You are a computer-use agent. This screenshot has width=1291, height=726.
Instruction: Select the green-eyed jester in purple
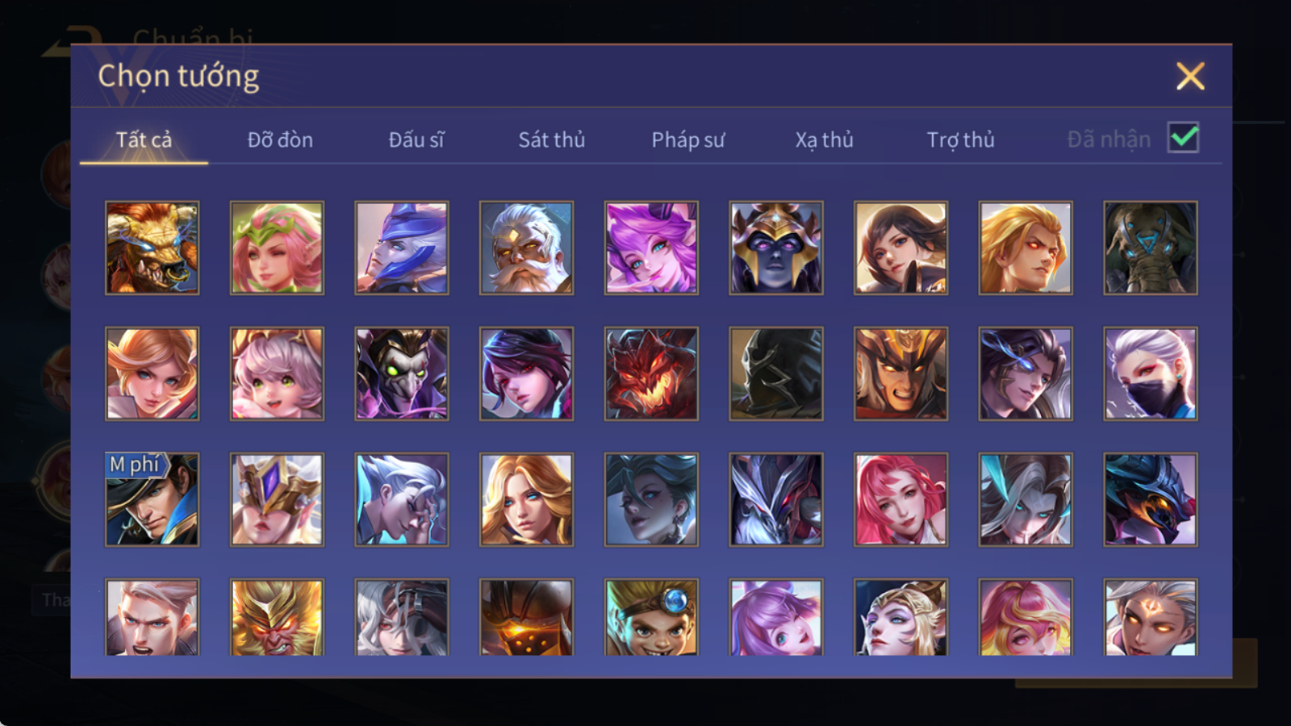click(401, 374)
